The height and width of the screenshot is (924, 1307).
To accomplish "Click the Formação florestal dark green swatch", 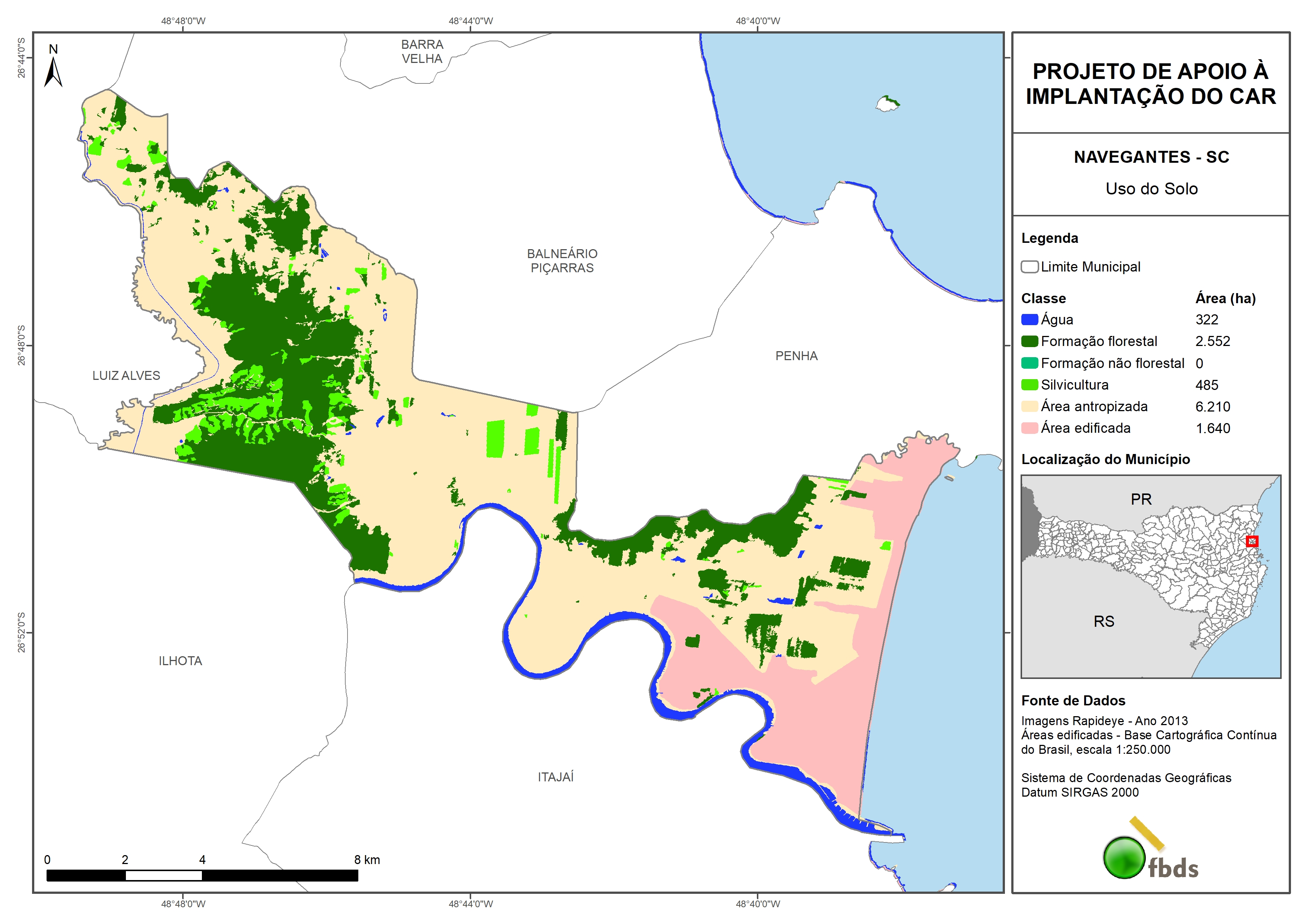I will (x=1029, y=342).
